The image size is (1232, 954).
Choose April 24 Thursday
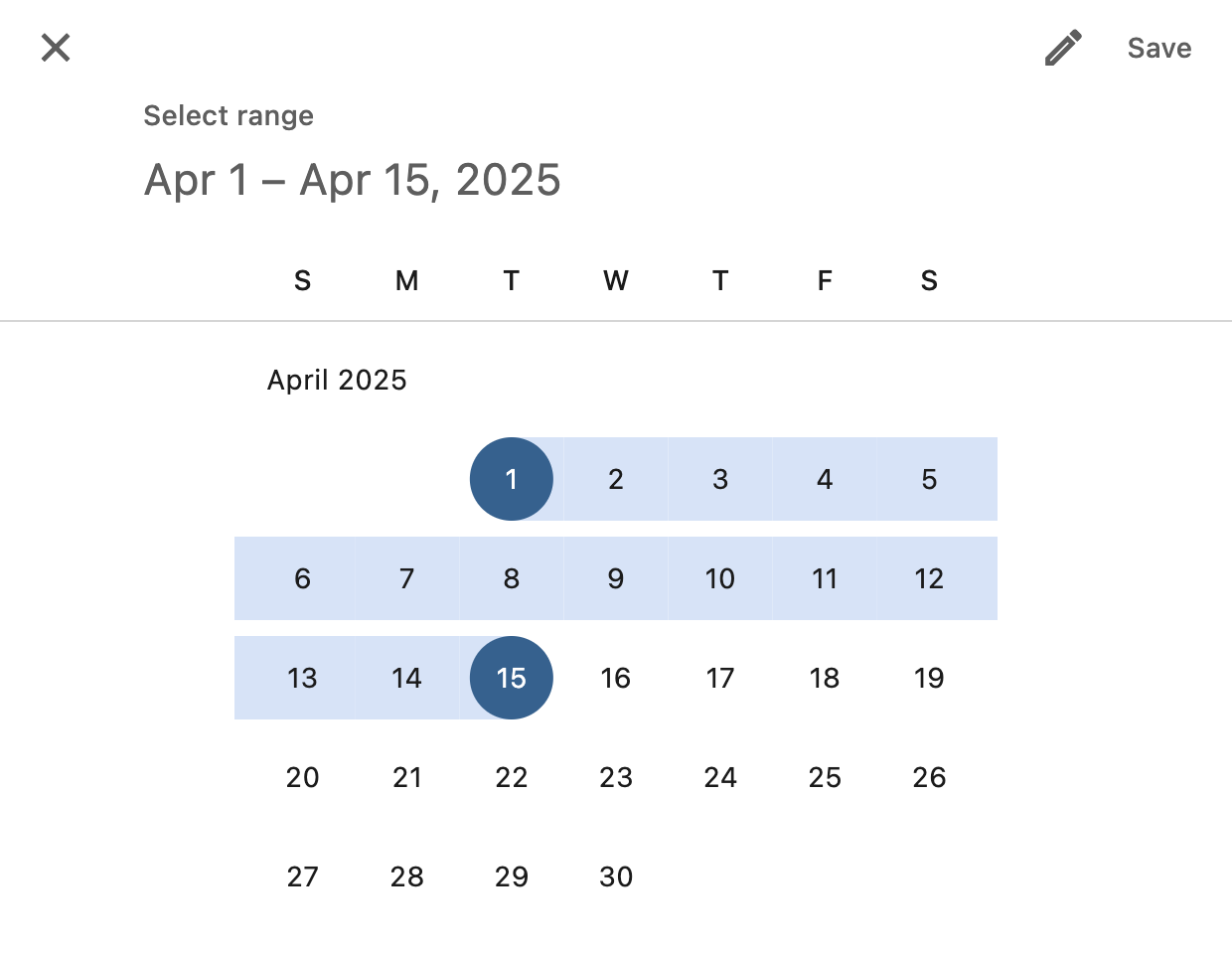point(720,777)
